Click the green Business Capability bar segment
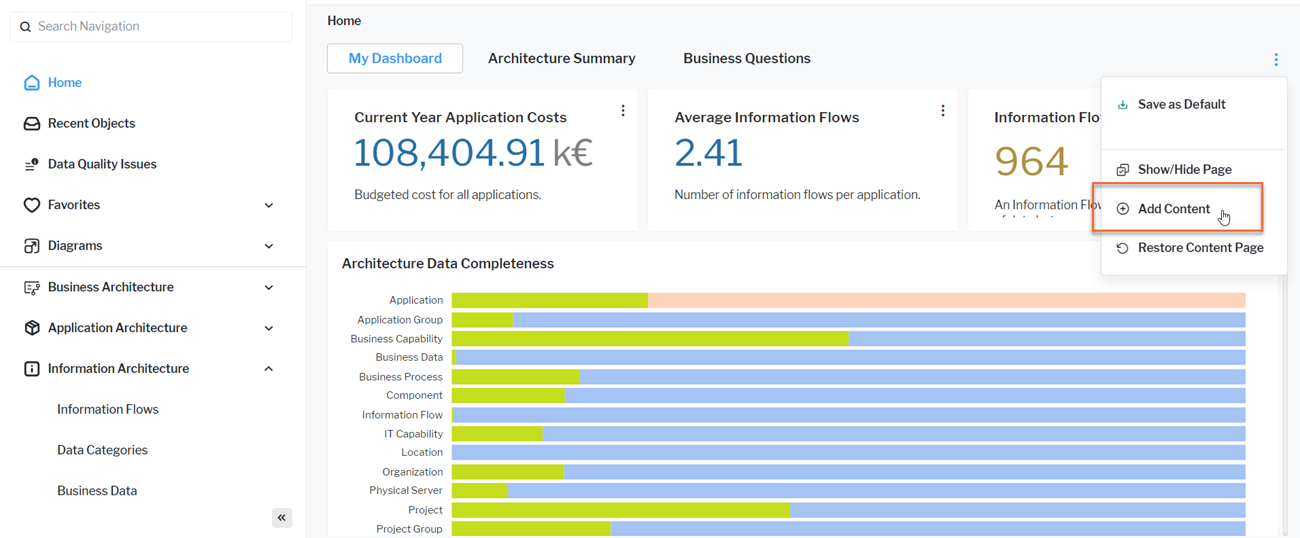The height and width of the screenshot is (538, 1300). coord(650,339)
